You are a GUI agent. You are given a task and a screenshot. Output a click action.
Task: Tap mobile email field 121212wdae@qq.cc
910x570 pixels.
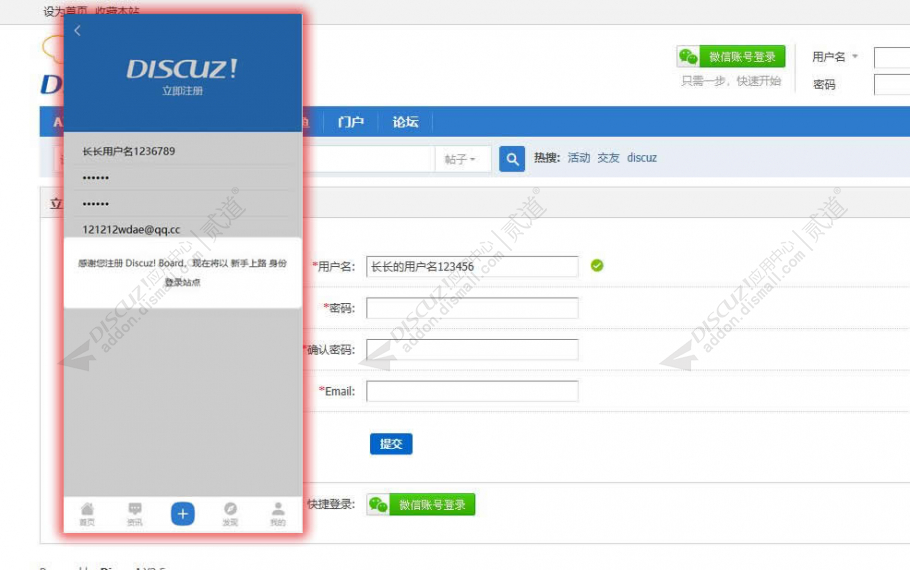(x=181, y=229)
